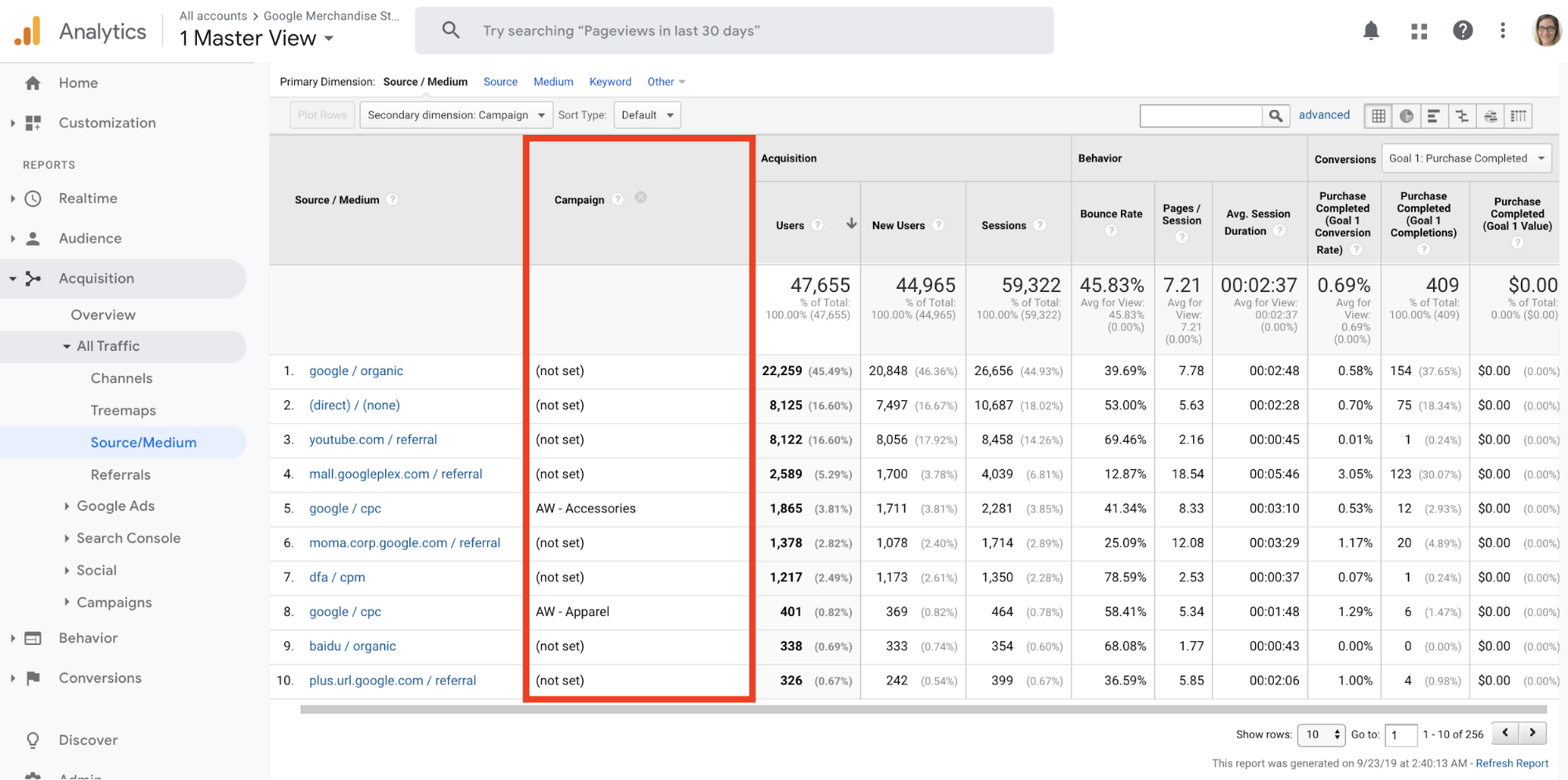Show help for the Bounce Rate metric

[x=1111, y=231]
